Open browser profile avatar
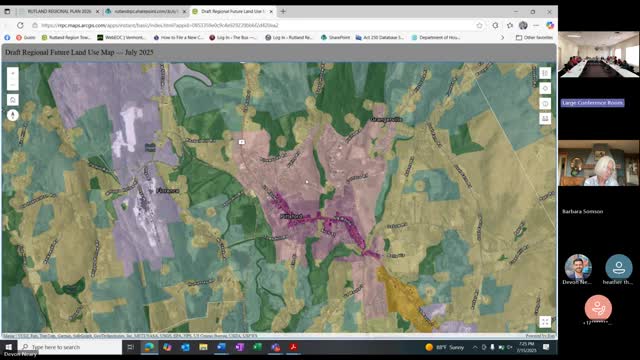Viewport: 640px width, 360px height. click(x=523, y=25)
